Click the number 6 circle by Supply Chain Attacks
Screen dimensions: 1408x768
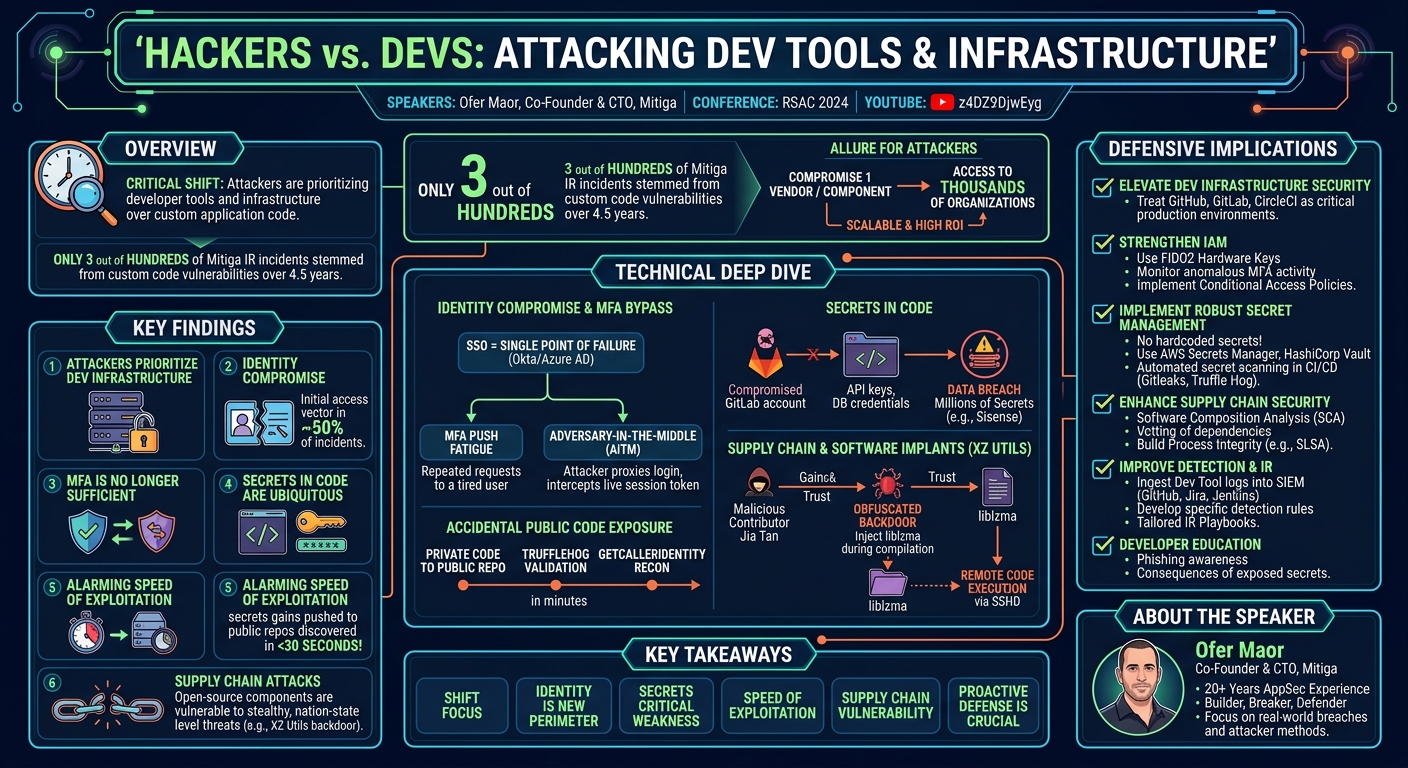tap(52, 683)
